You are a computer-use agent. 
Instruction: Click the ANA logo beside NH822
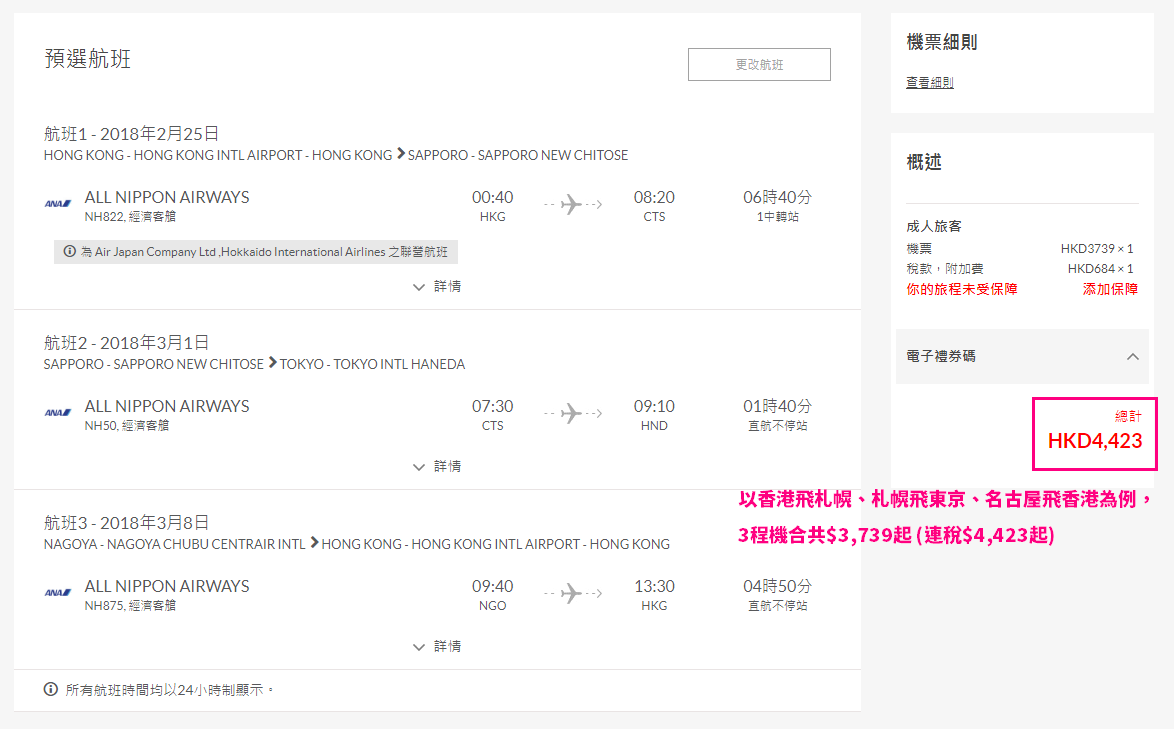[58, 204]
